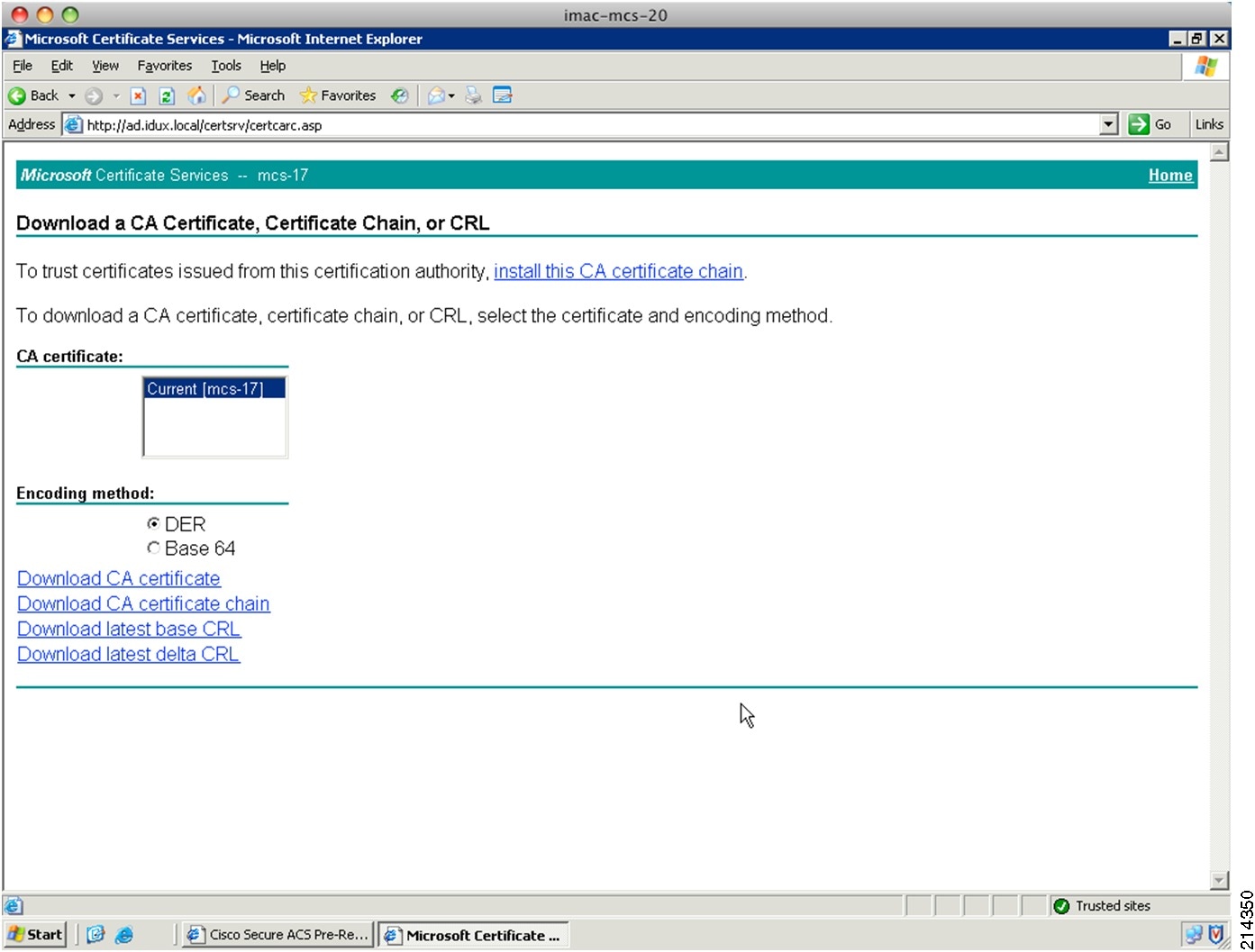This screenshot has height=952, width=1255.
Task: Open the Mail dropdown arrow
Action: coord(451,95)
